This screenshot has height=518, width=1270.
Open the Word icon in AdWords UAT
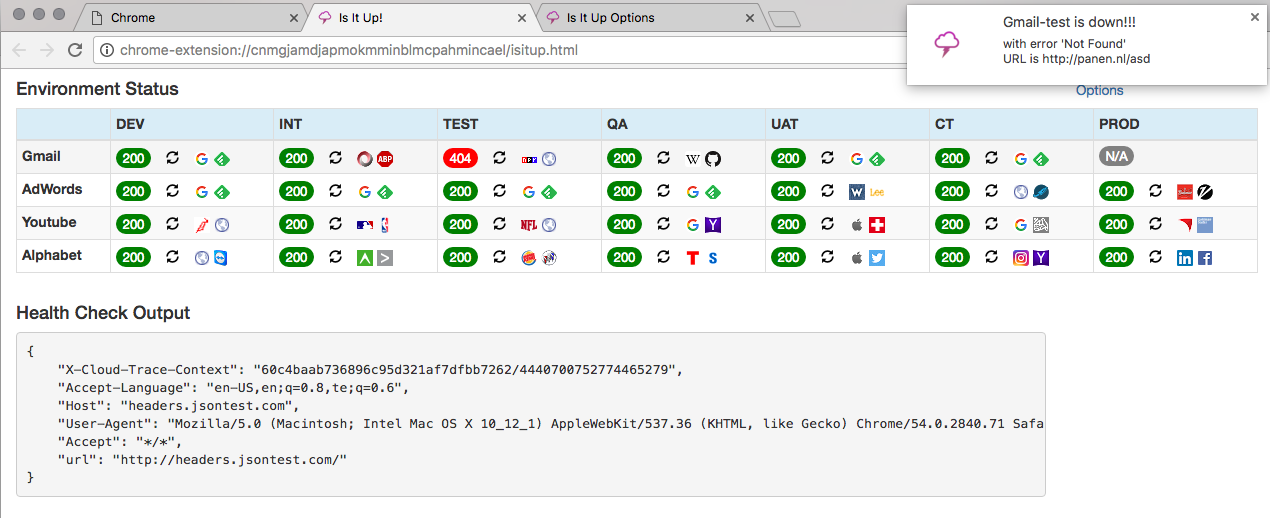(857, 192)
